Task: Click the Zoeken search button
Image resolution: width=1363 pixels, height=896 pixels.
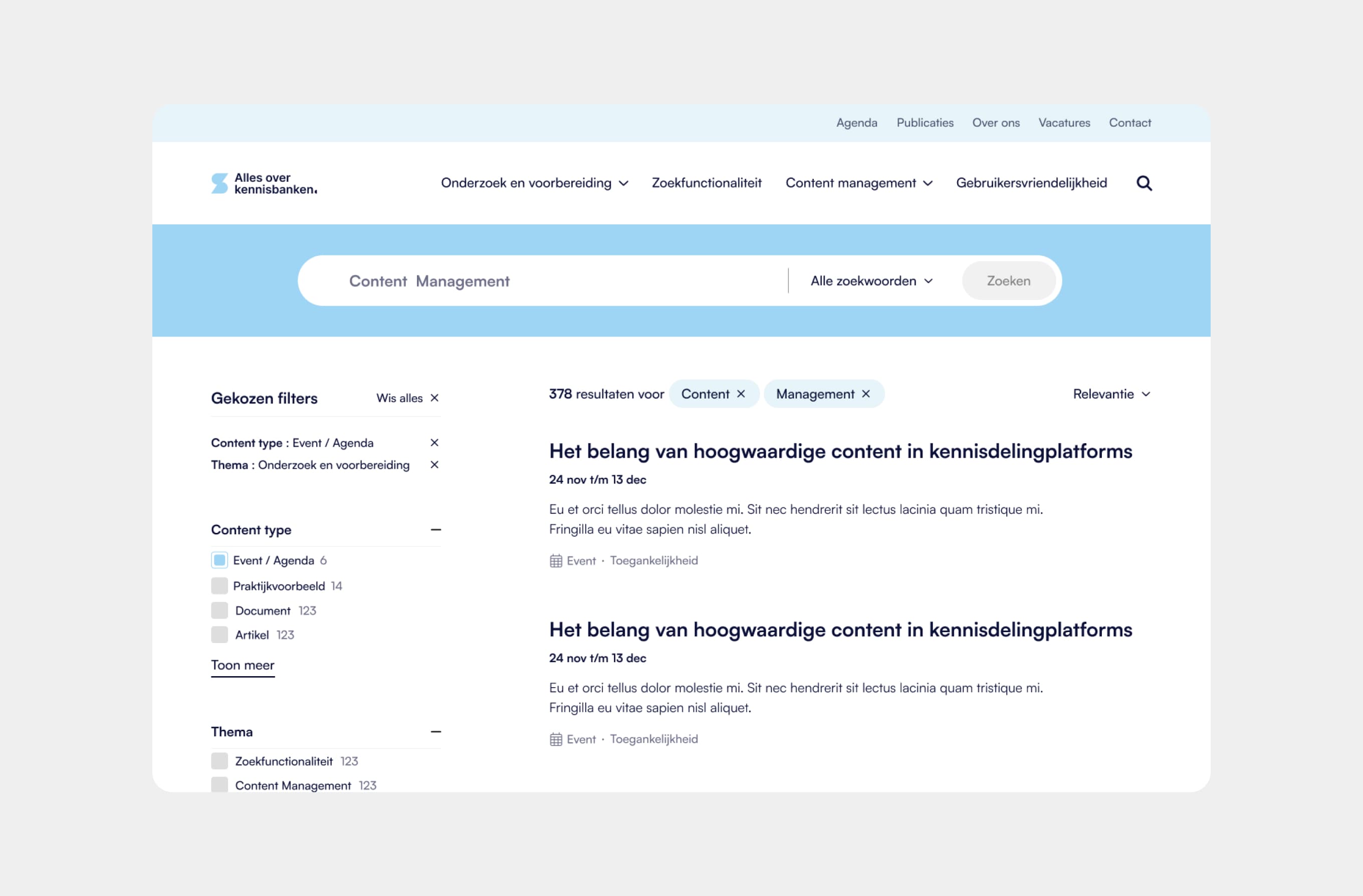Action: point(1009,281)
